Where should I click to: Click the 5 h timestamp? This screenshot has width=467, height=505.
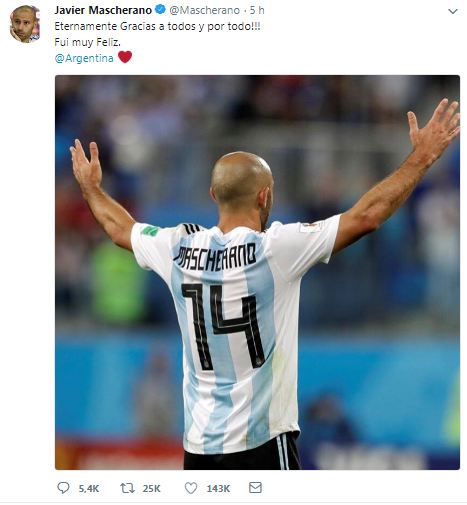click(x=257, y=10)
